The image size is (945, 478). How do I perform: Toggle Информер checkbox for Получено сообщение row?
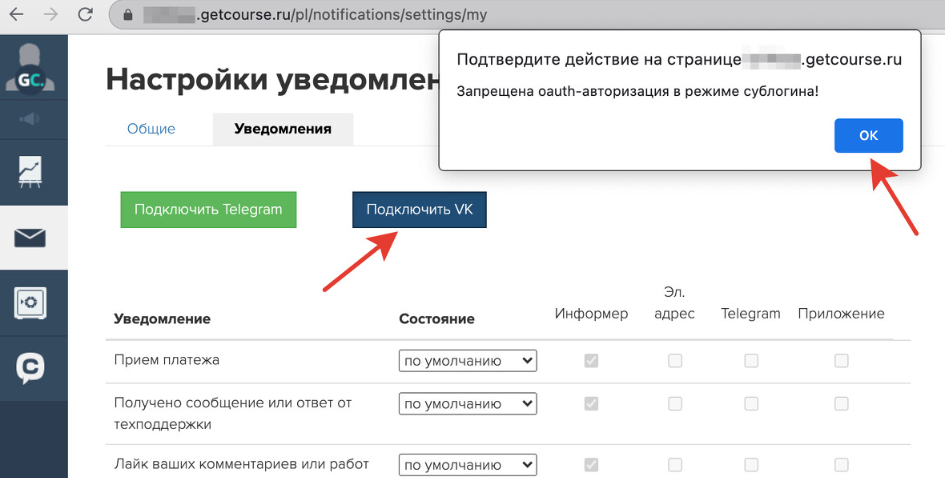(x=591, y=403)
